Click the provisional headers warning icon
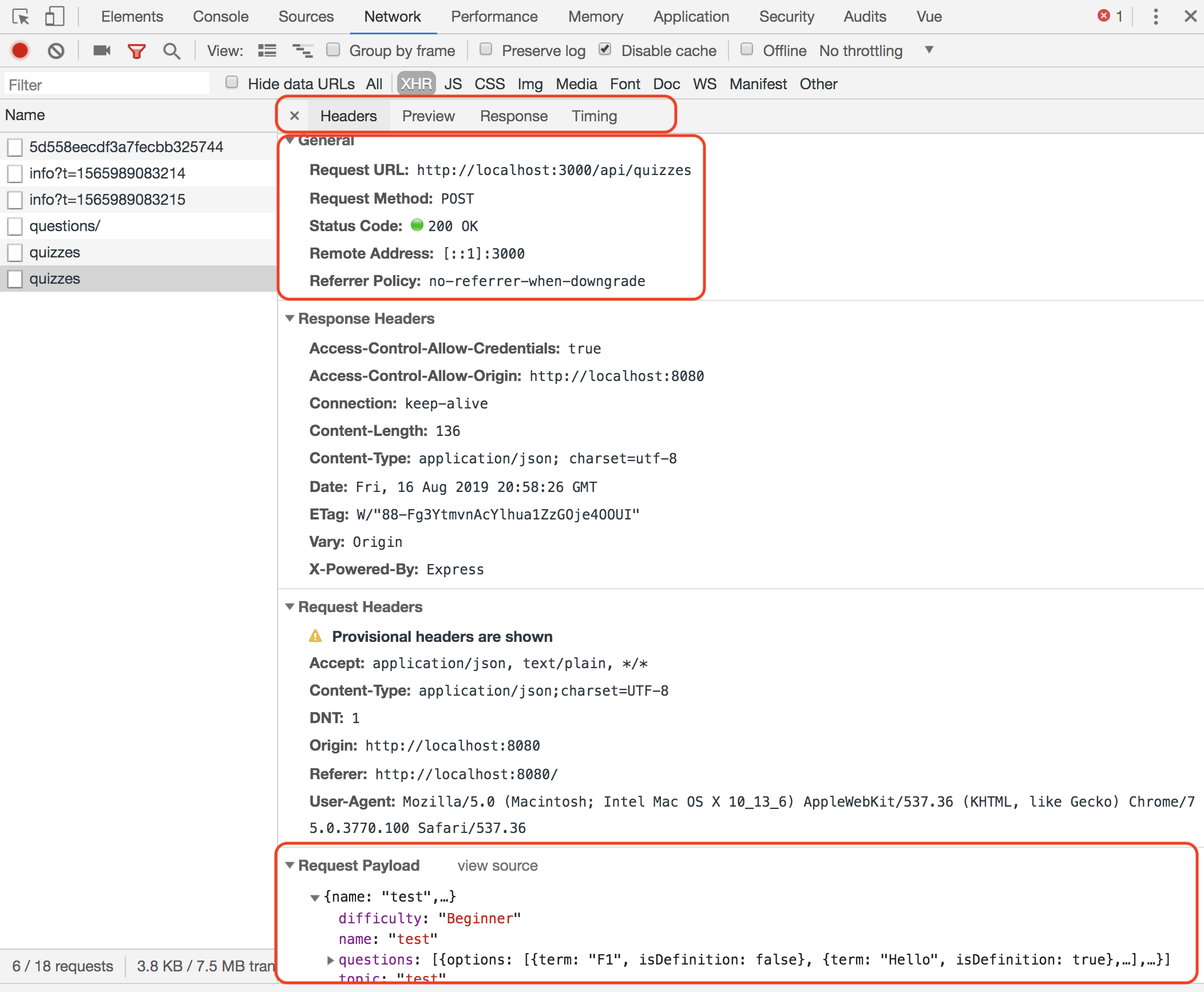Screen dimensions: 1204x992 point(315,636)
